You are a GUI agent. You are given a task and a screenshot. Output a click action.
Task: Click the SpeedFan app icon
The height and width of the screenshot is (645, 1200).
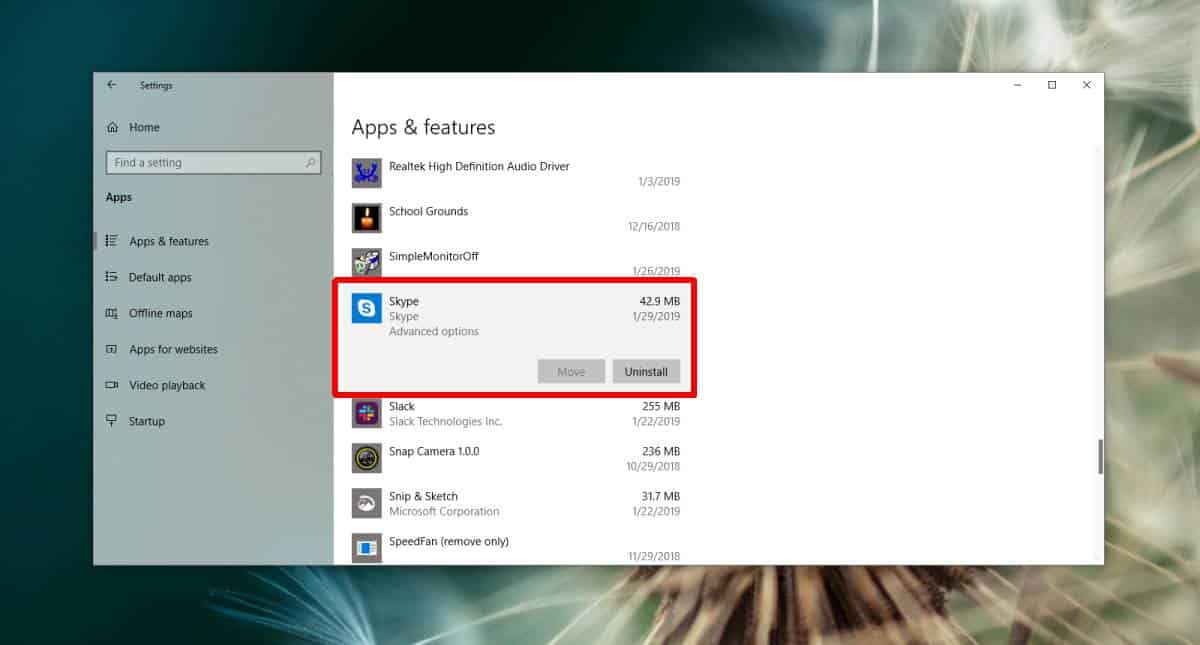pos(367,548)
